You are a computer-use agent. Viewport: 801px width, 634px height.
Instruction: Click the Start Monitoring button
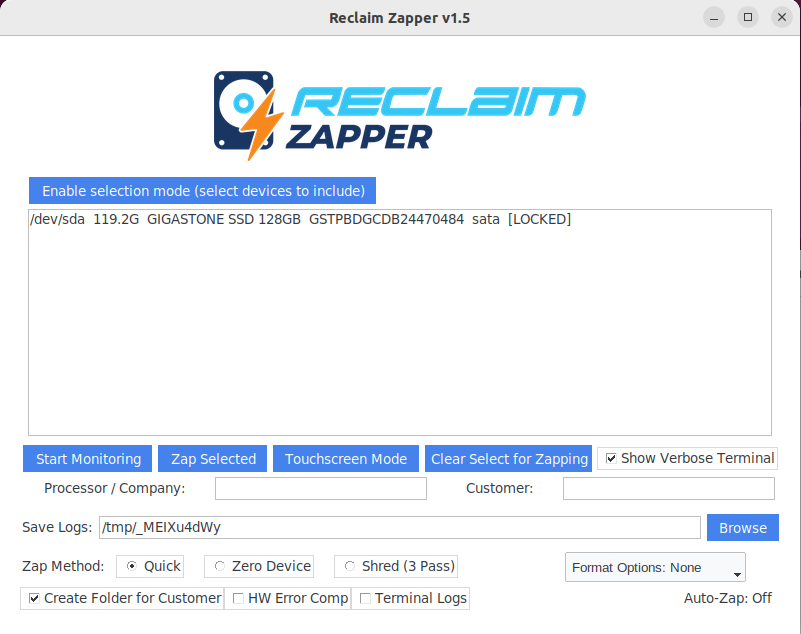[x=87, y=458]
